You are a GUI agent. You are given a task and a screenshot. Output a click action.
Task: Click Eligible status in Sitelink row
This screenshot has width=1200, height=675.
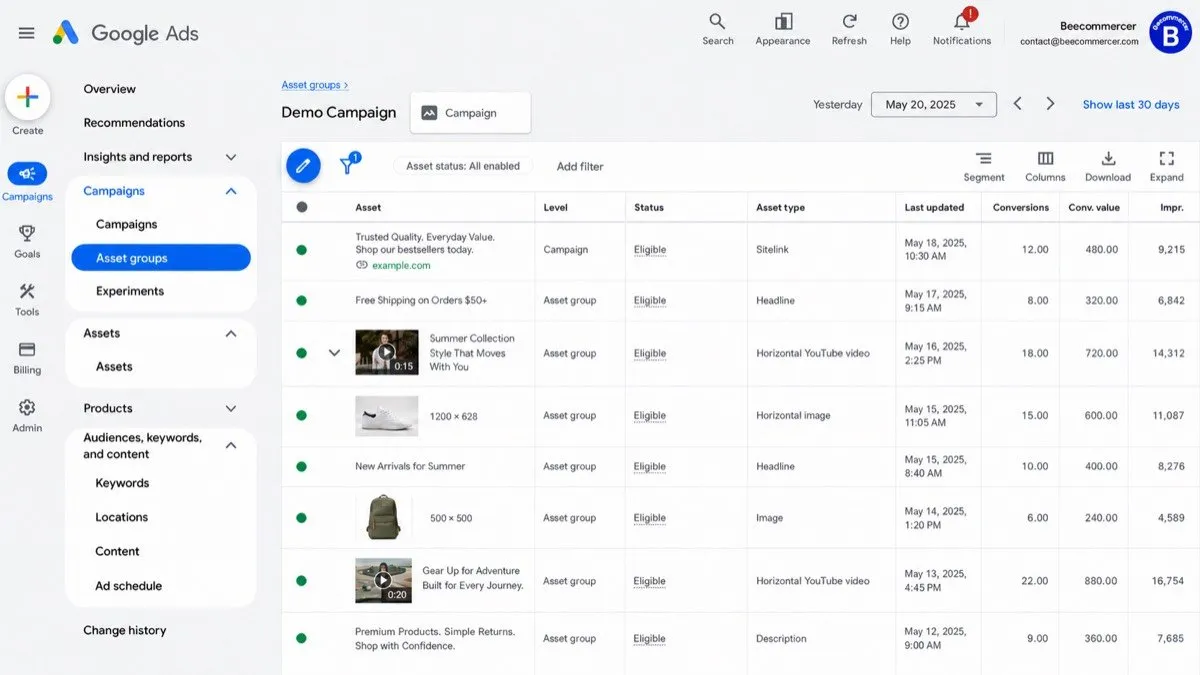coord(650,250)
